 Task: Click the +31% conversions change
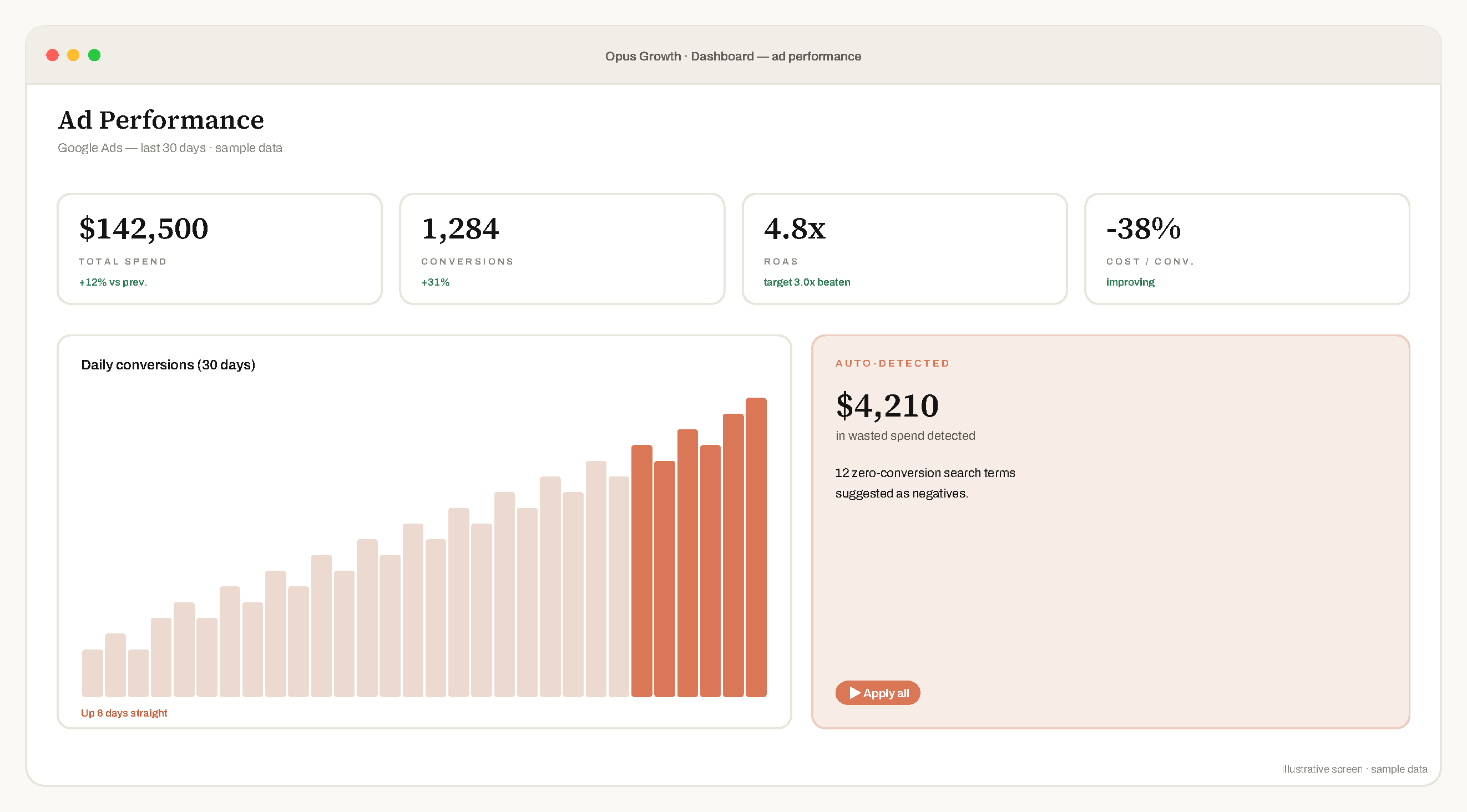pyautogui.click(x=435, y=282)
